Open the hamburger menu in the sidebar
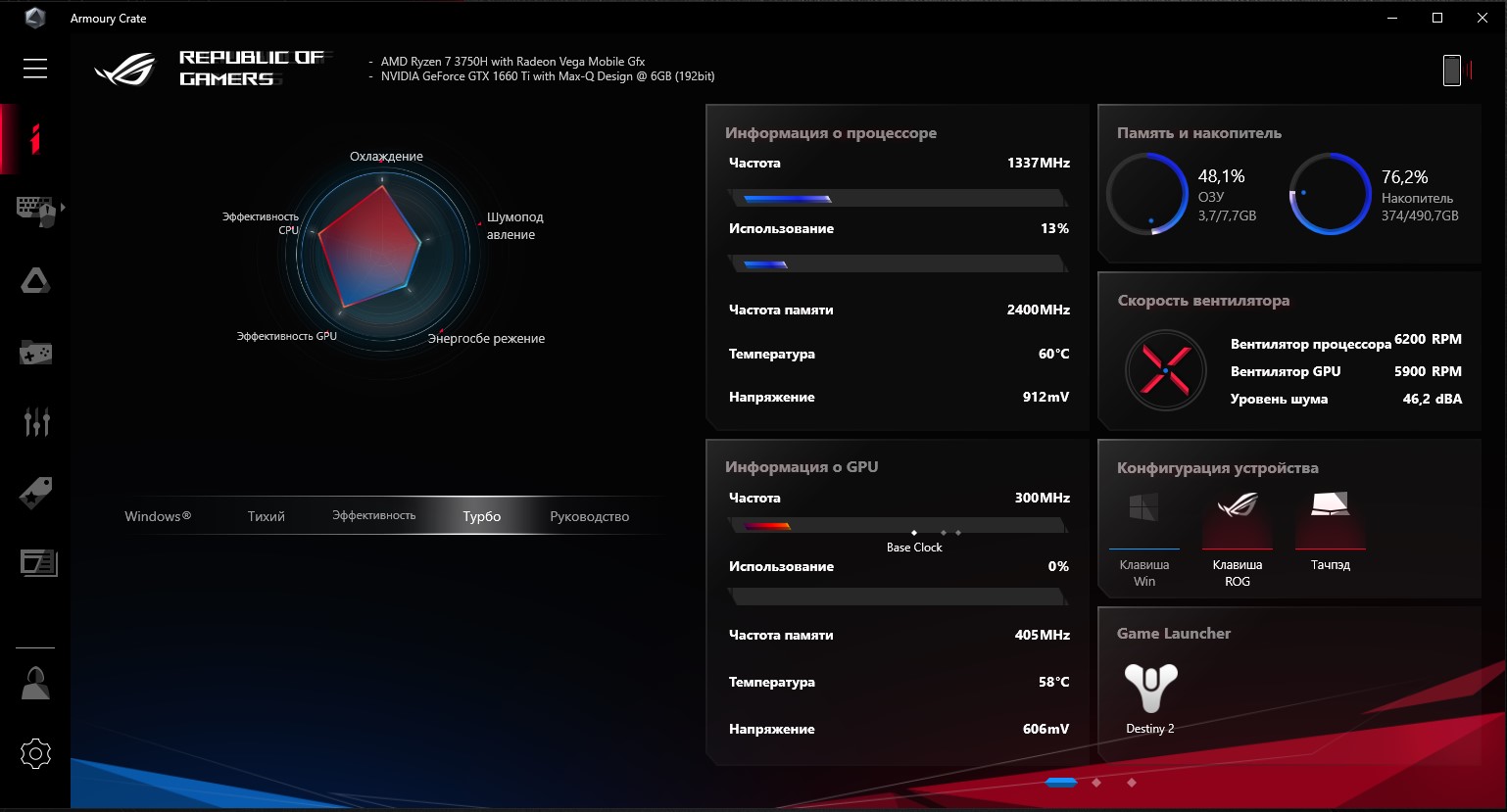Viewport: 1507px width, 812px height. [35, 68]
